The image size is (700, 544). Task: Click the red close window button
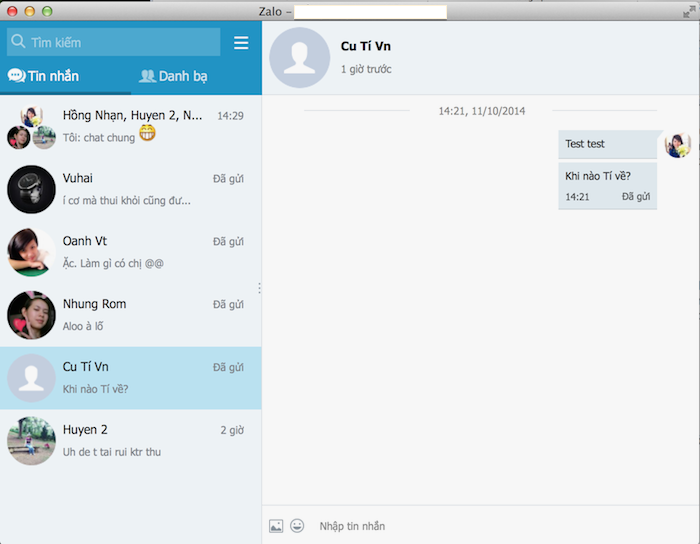pyautogui.click(x=12, y=11)
